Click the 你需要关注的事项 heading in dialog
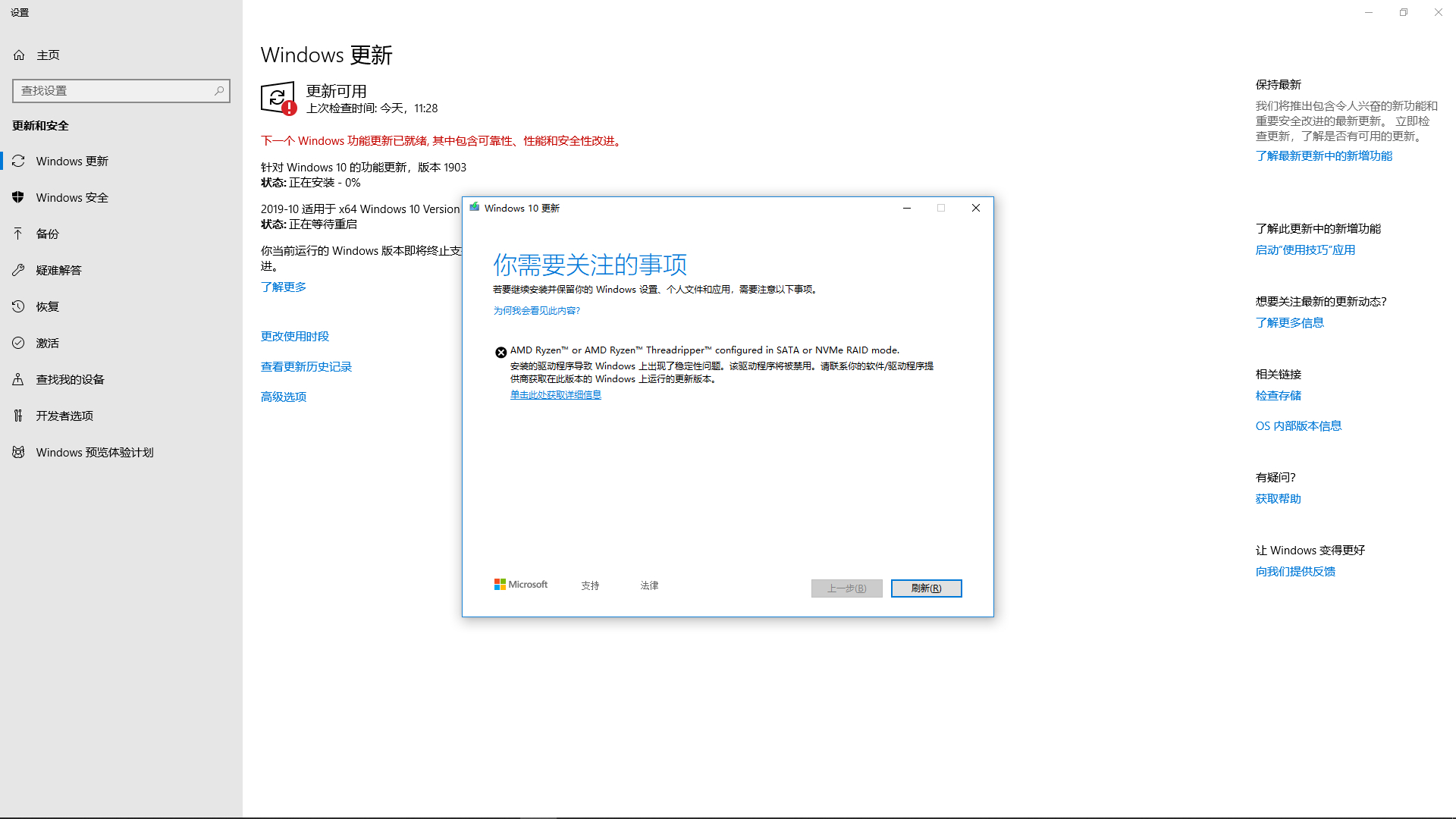The height and width of the screenshot is (819, 1456). [x=590, y=265]
